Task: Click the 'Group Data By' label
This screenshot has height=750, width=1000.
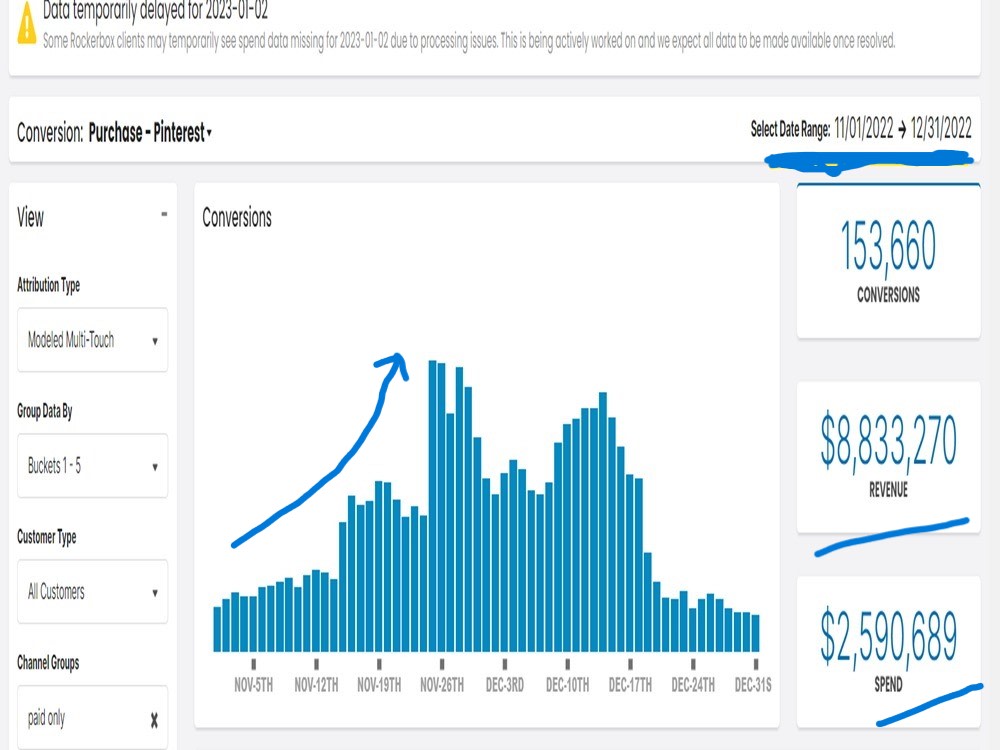Action: pyautogui.click(x=45, y=411)
